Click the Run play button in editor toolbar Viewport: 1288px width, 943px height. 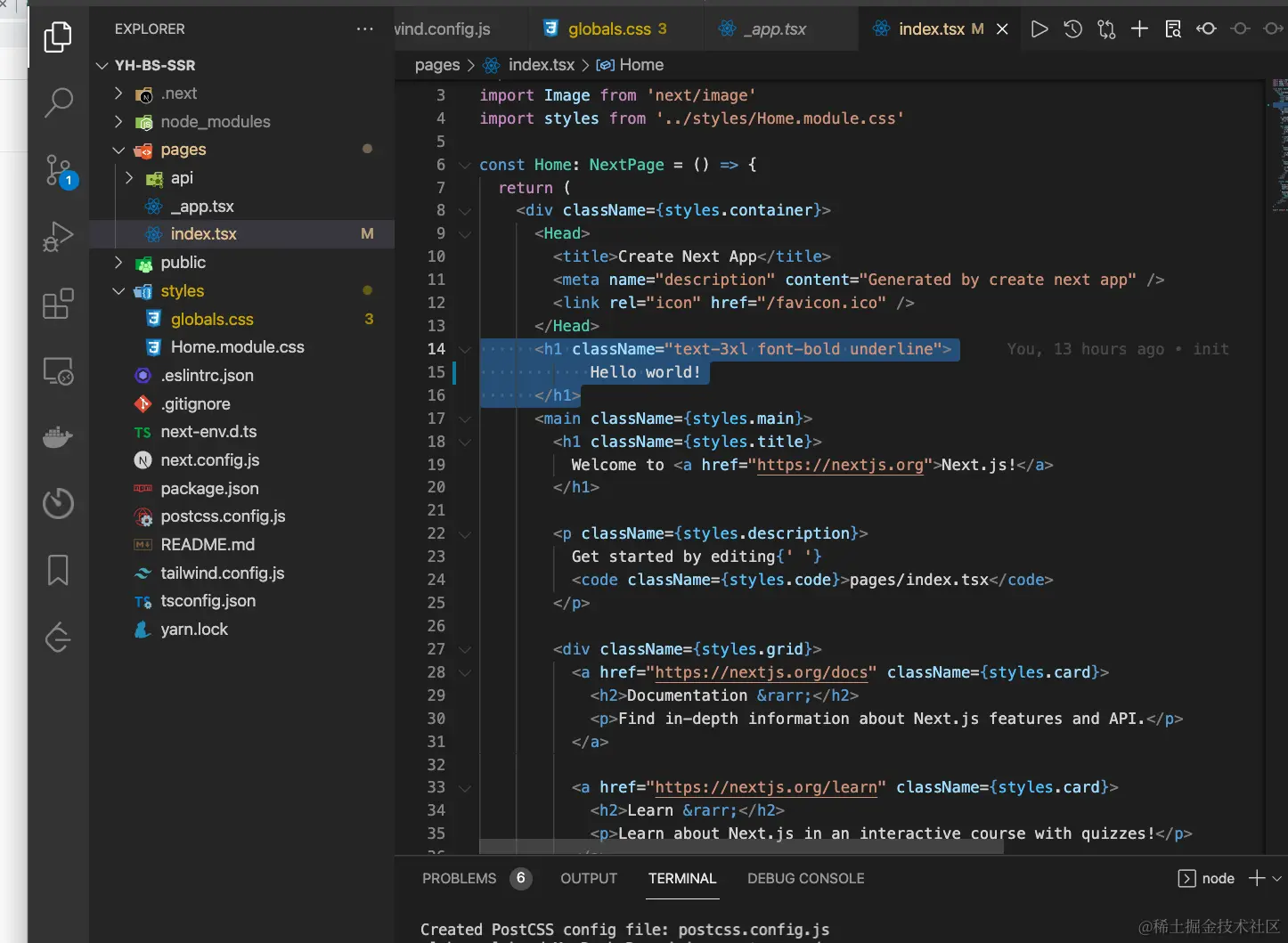1039,29
